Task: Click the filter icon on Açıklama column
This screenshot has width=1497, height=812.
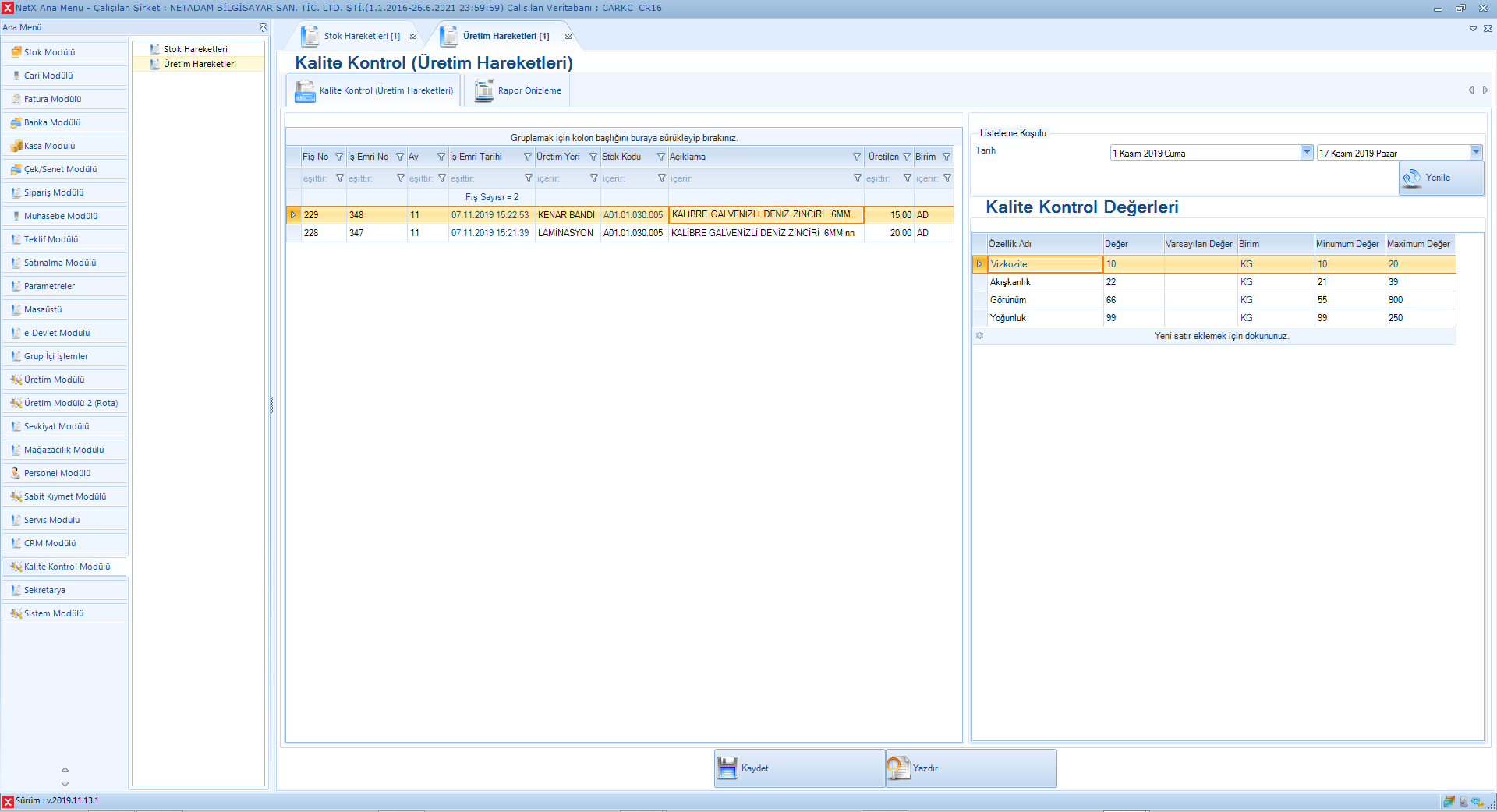Action: [857, 157]
